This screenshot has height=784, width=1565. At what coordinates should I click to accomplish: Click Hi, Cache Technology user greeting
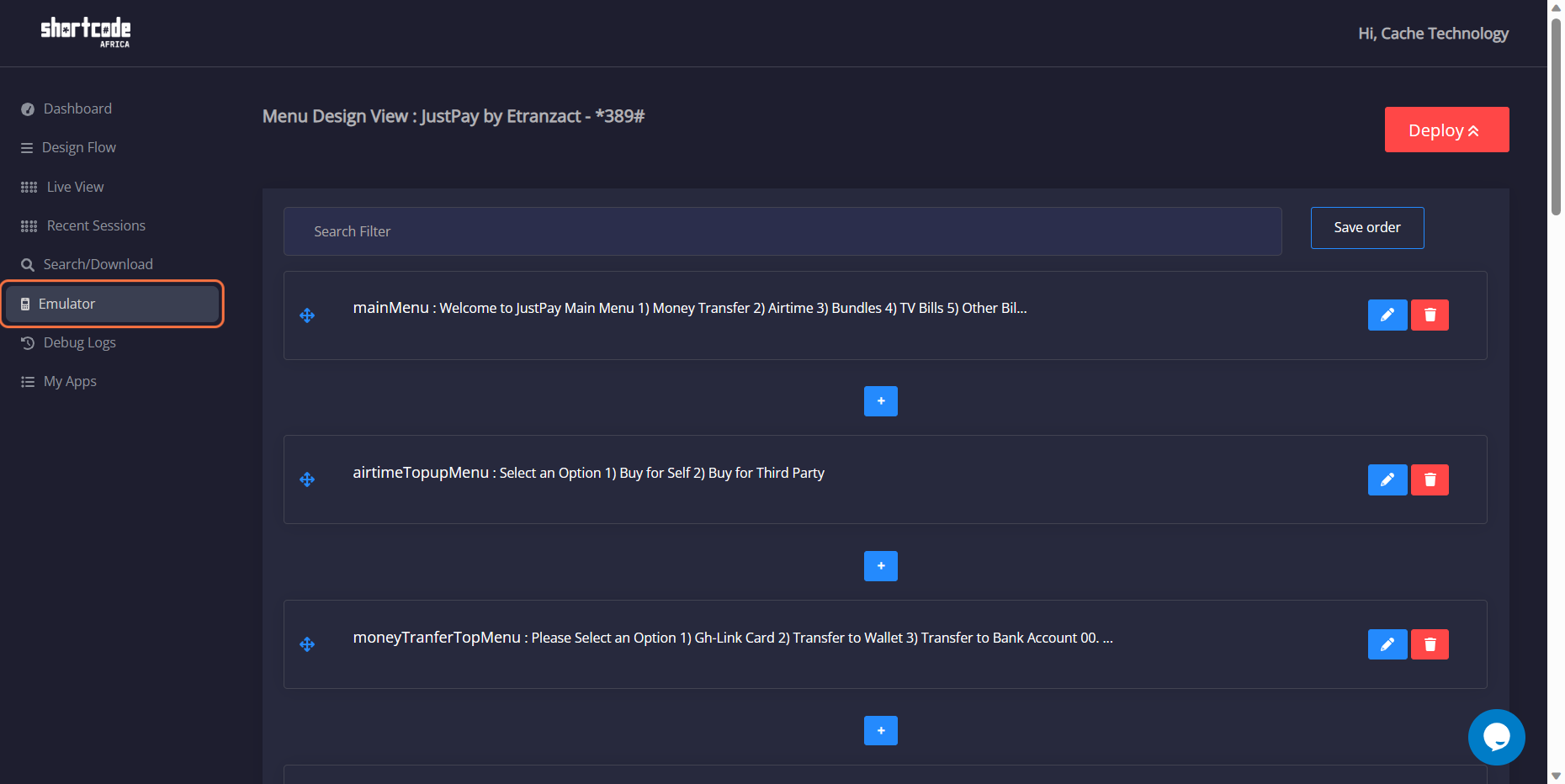1433,34
